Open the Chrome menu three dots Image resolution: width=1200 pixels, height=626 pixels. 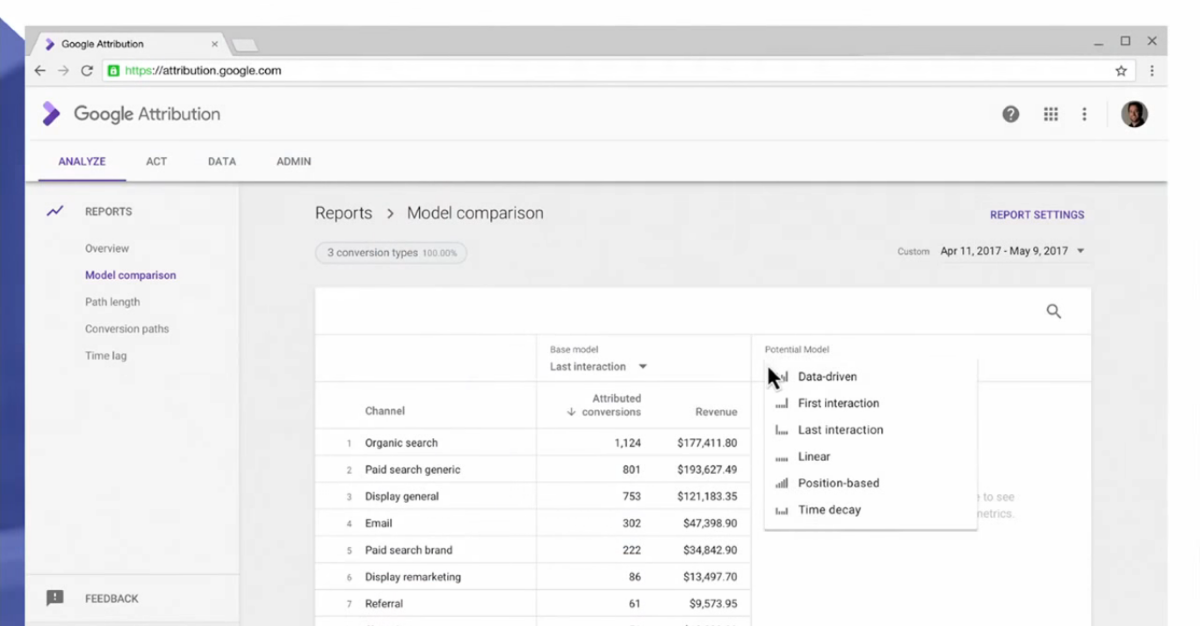pyautogui.click(x=1152, y=71)
